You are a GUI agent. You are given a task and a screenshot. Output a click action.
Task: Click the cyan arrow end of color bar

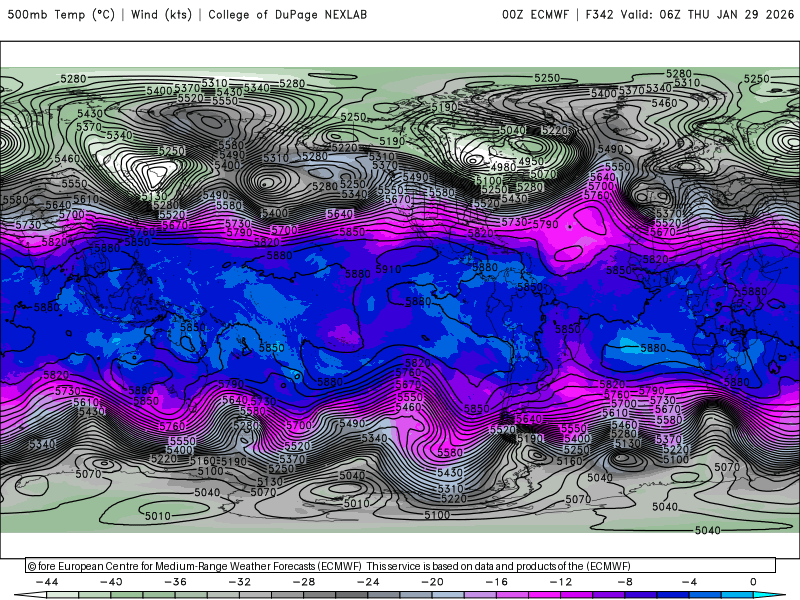[x=769, y=595]
